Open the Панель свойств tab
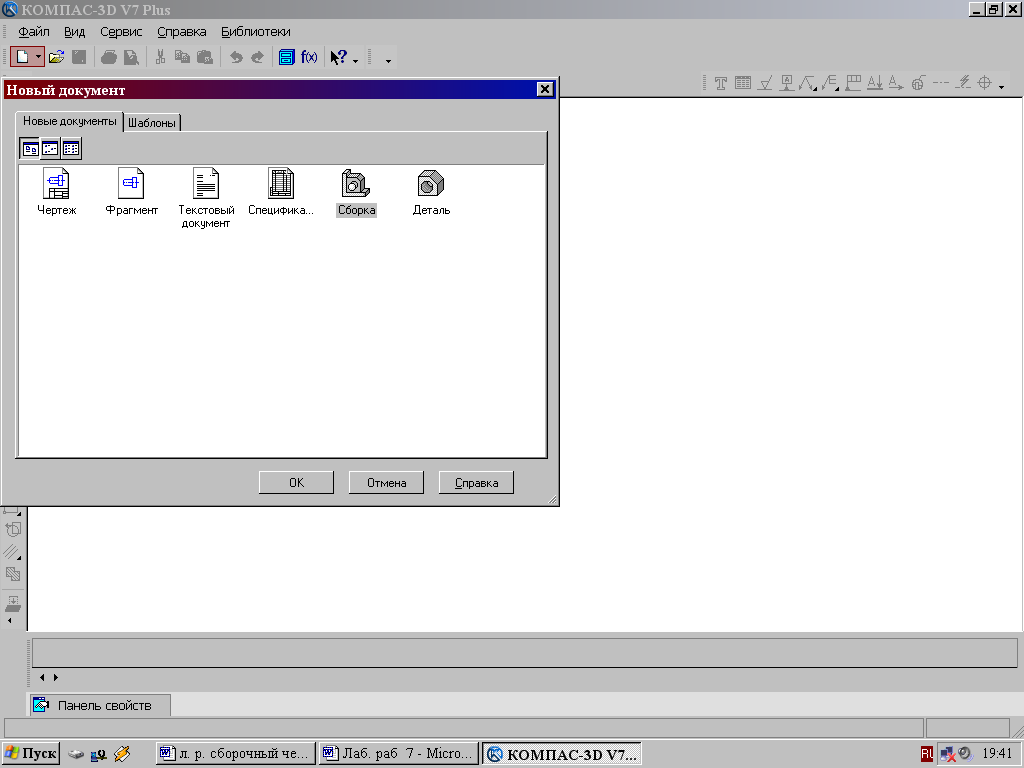This screenshot has height=768, width=1024. tap(101, 705)
